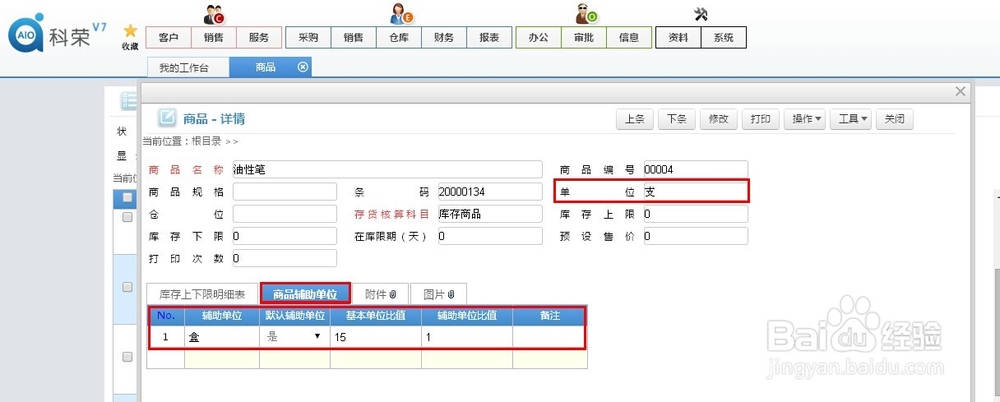Open the 采购 menu

[308, 38]
